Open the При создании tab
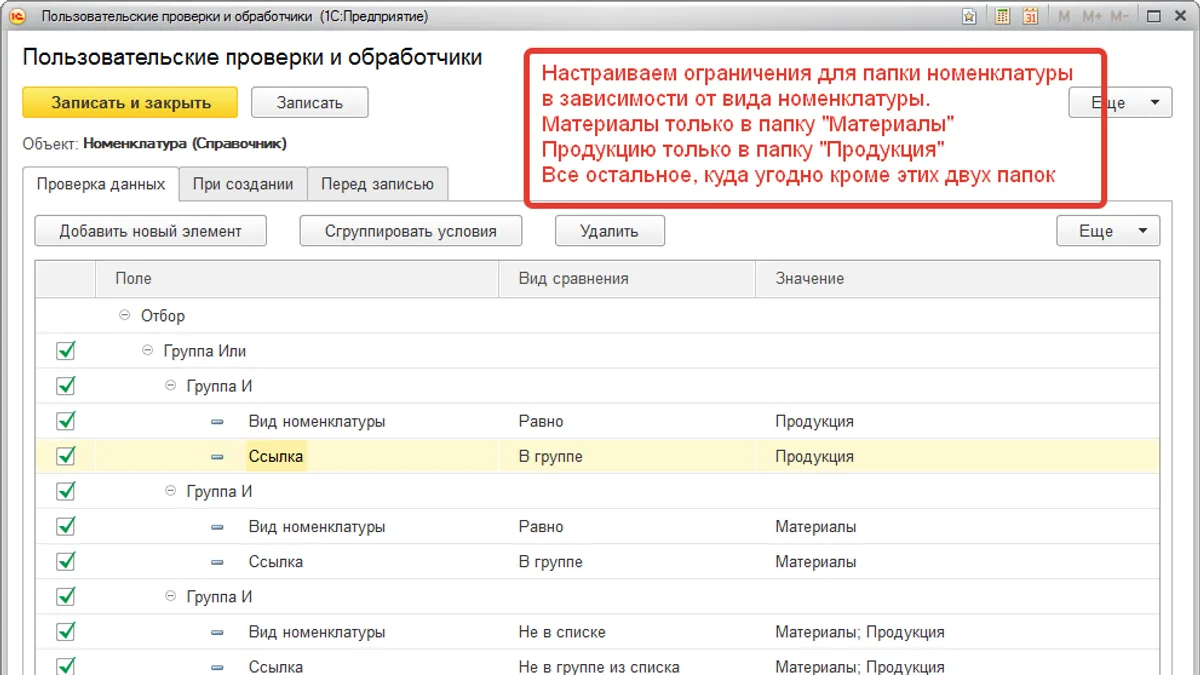1200x675 pixels. point(243,184)
